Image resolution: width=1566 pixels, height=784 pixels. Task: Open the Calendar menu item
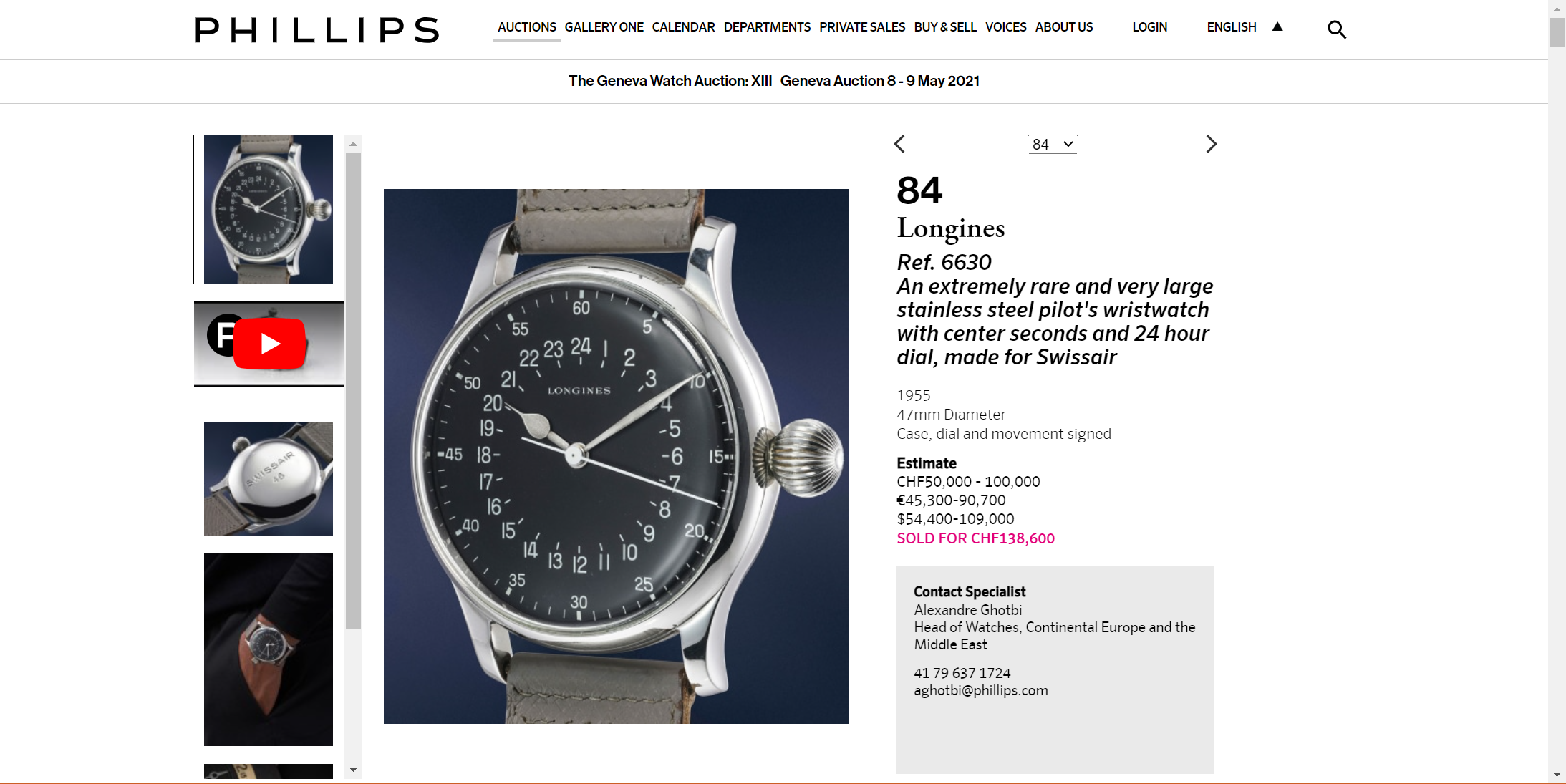coord(683,27)
